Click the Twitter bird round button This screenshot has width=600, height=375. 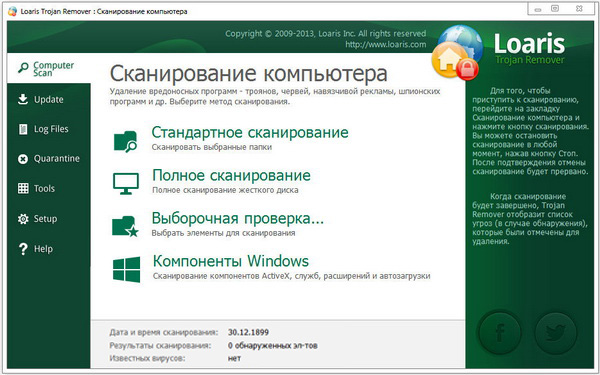pyautogui.click(x=556, y=332)
